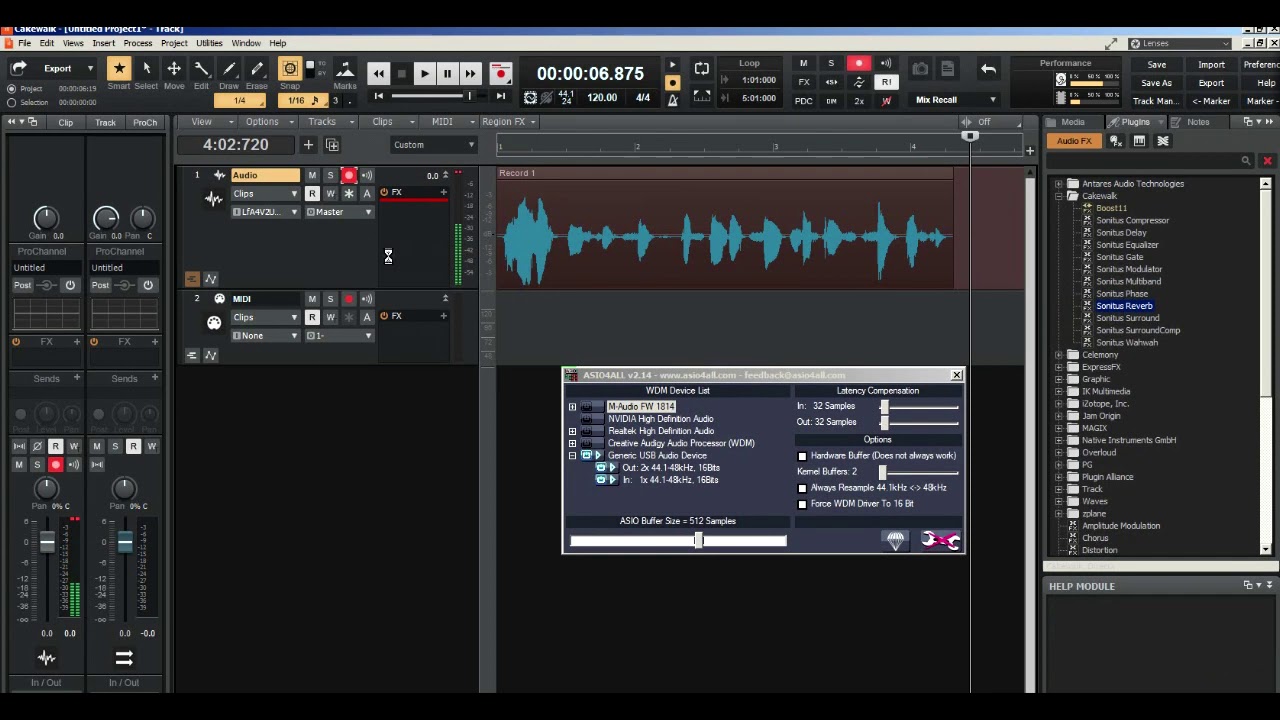This screenshot has width=1280, height=720.
Task: Activate the Move tool
Action: click(174, 68)
